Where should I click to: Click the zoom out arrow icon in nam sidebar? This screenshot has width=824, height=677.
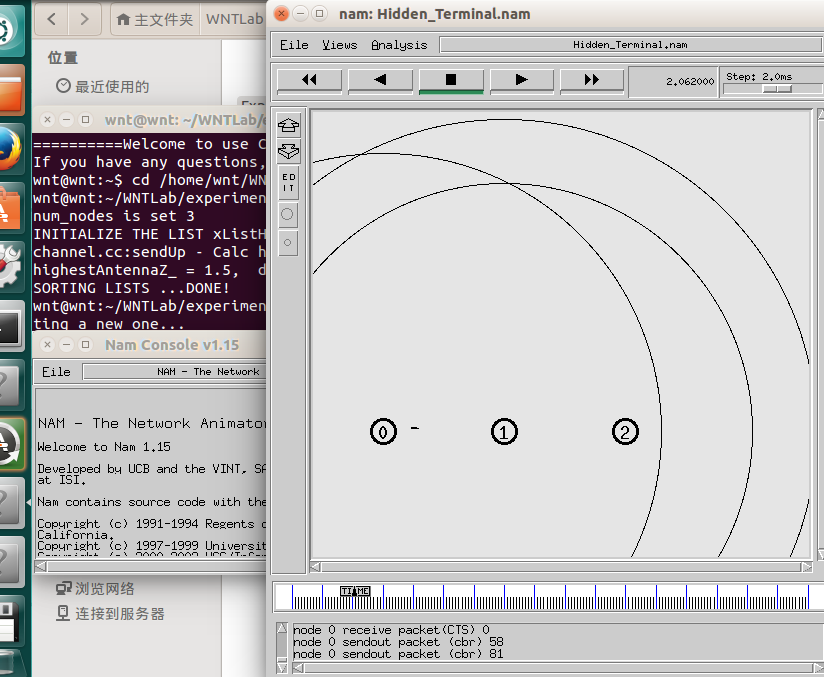[288, 152]
